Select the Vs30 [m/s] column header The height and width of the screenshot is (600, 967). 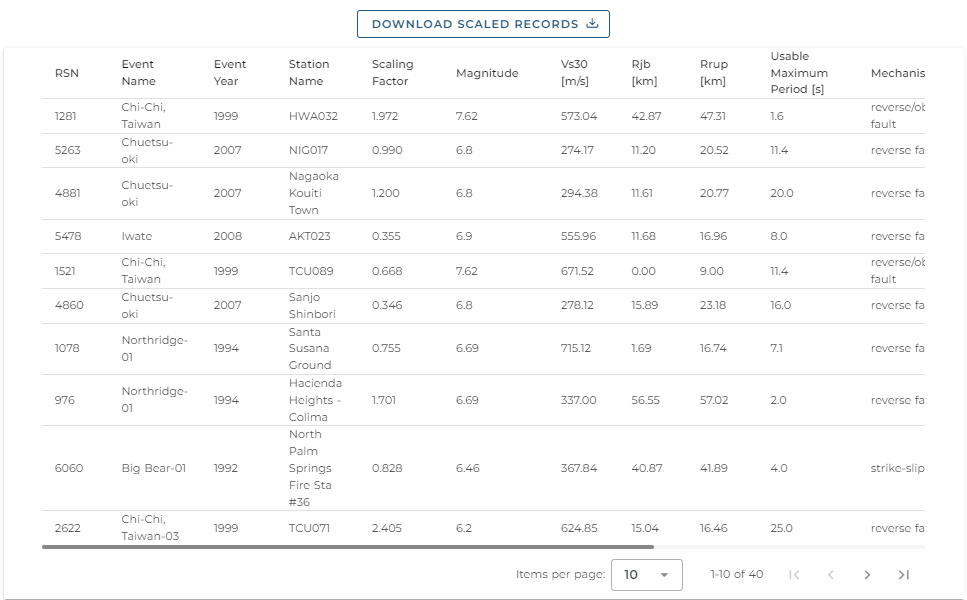(x=574, y=73)
